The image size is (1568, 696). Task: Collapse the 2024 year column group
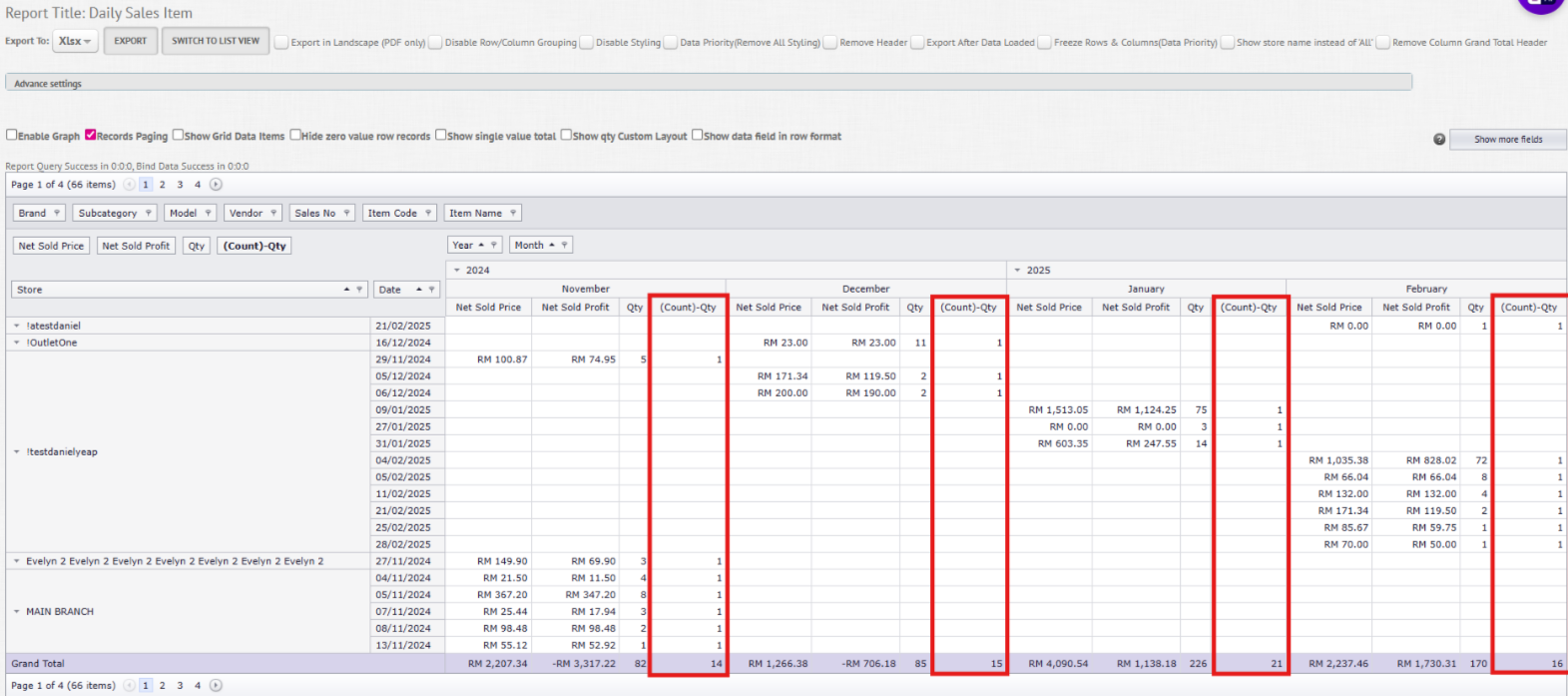tap(457, 271)
